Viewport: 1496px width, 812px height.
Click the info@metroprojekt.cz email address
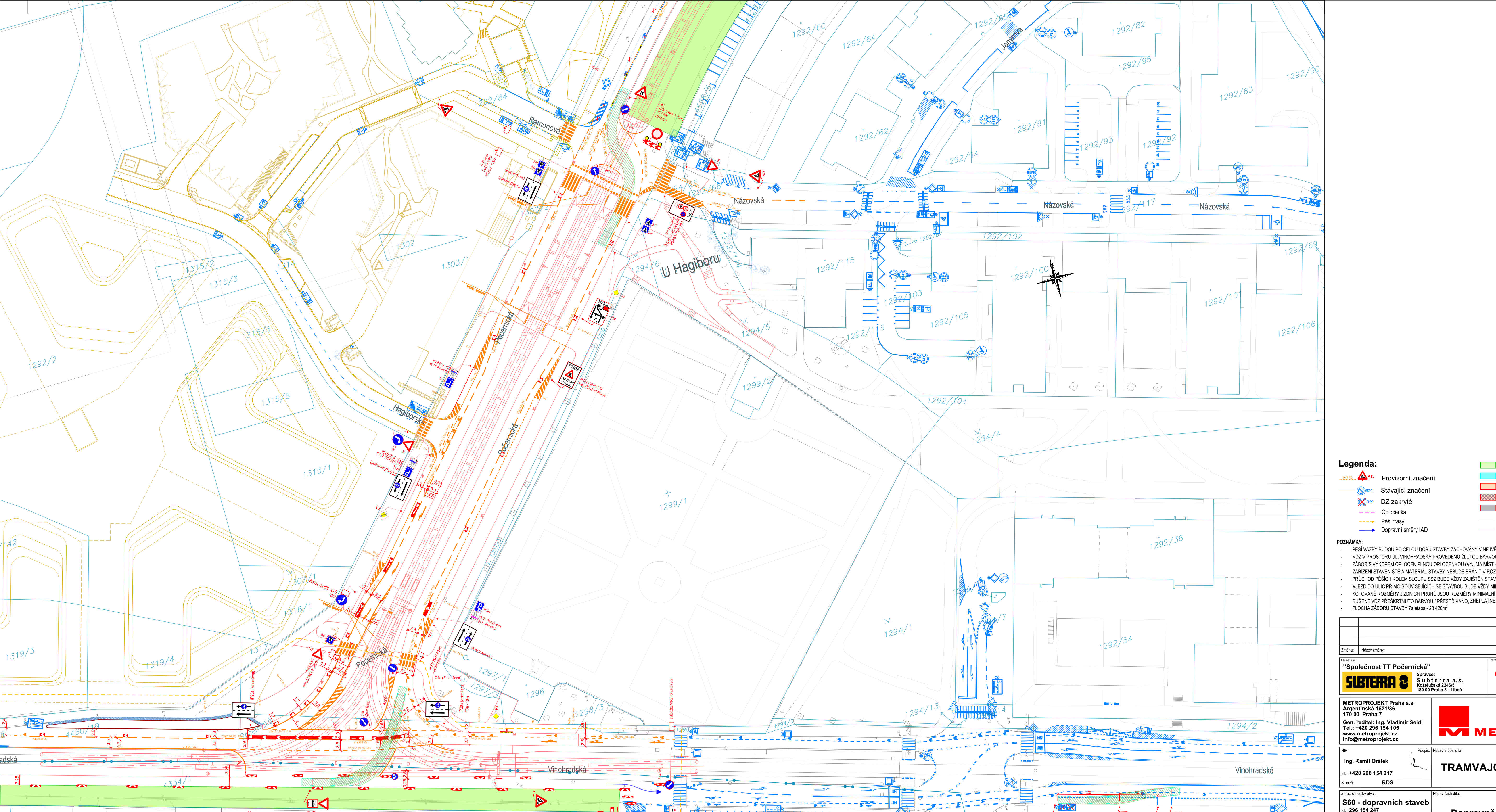coord(1370,739)
